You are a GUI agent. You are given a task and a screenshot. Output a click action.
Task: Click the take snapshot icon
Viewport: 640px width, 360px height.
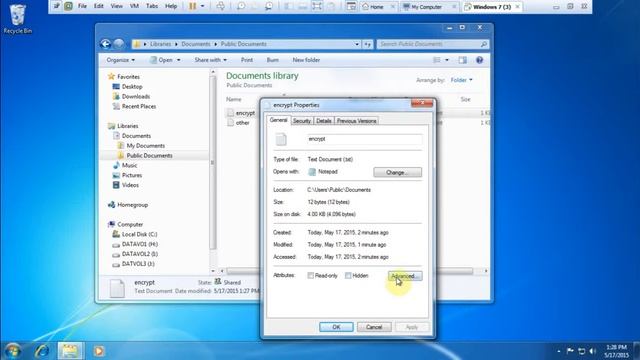[241, 7]
